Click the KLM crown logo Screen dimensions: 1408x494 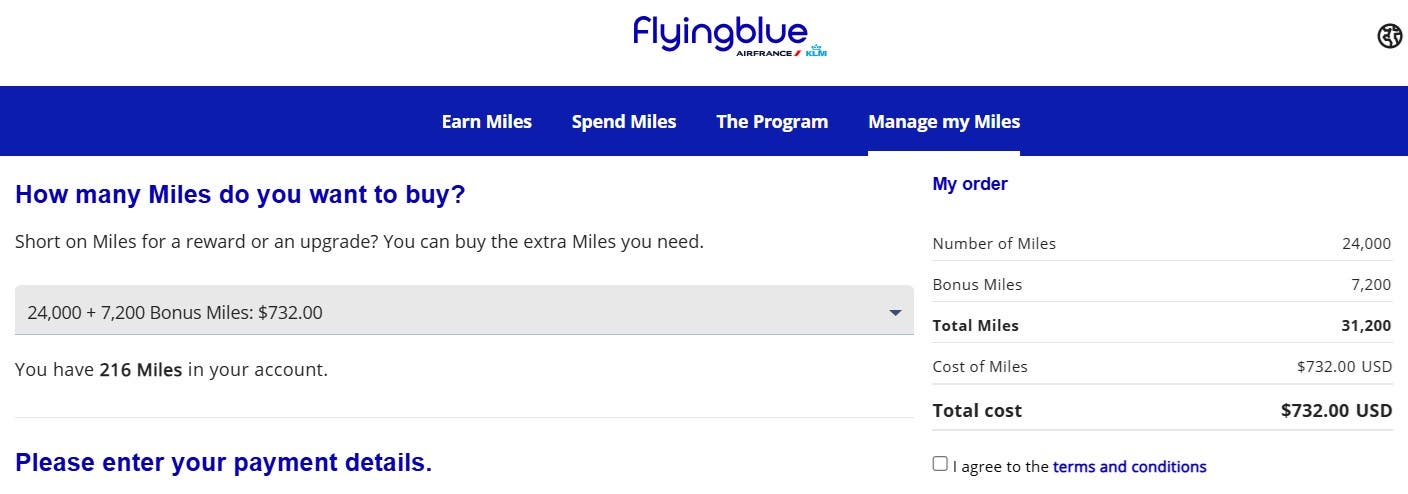pyautogui.click(x=816, y=50)
